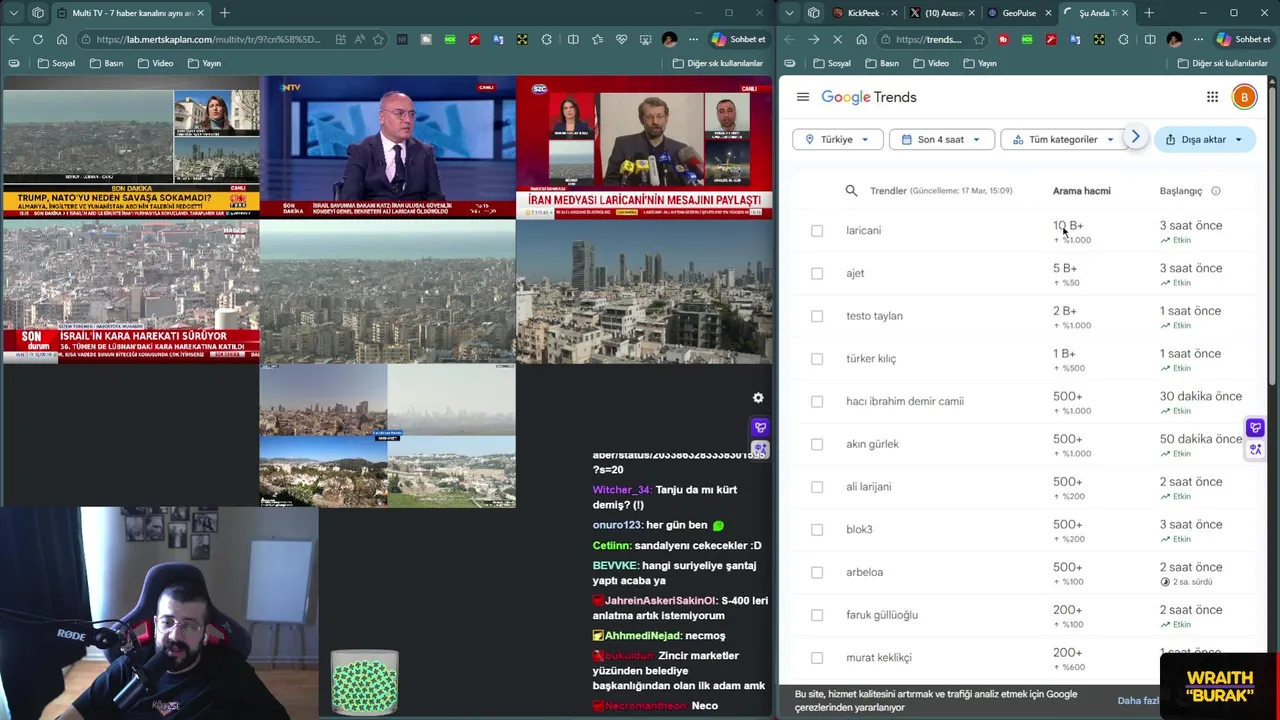Check the akın gürlek checkbox
Screen dimensions: 1280x720
[x=817, y=444]
